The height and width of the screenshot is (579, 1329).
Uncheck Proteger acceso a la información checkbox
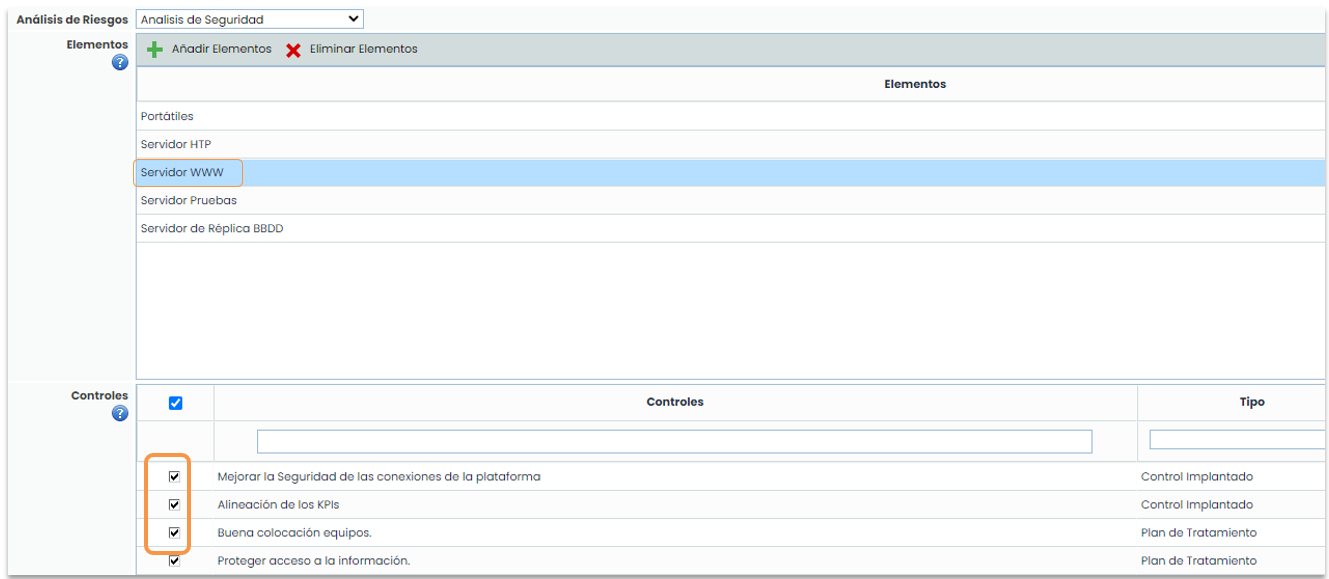point(174,561)
